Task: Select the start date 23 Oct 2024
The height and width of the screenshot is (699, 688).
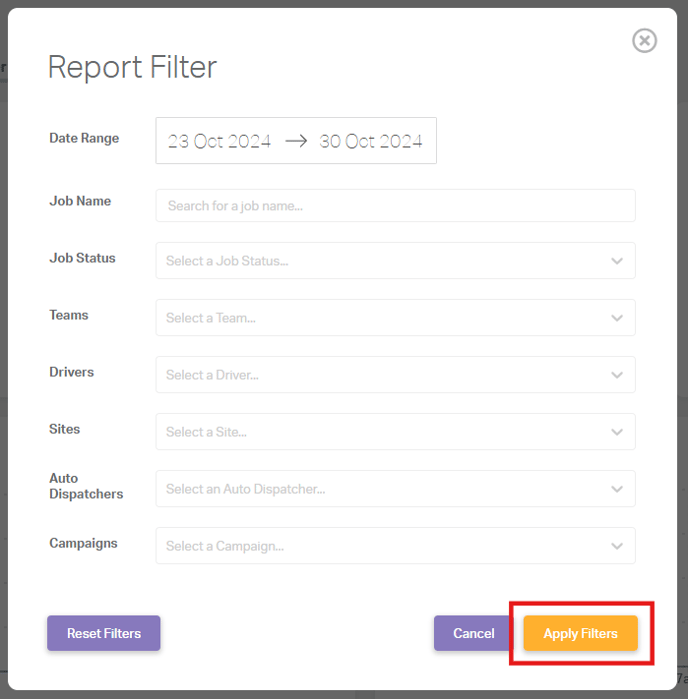Action: tap(219, 141)
